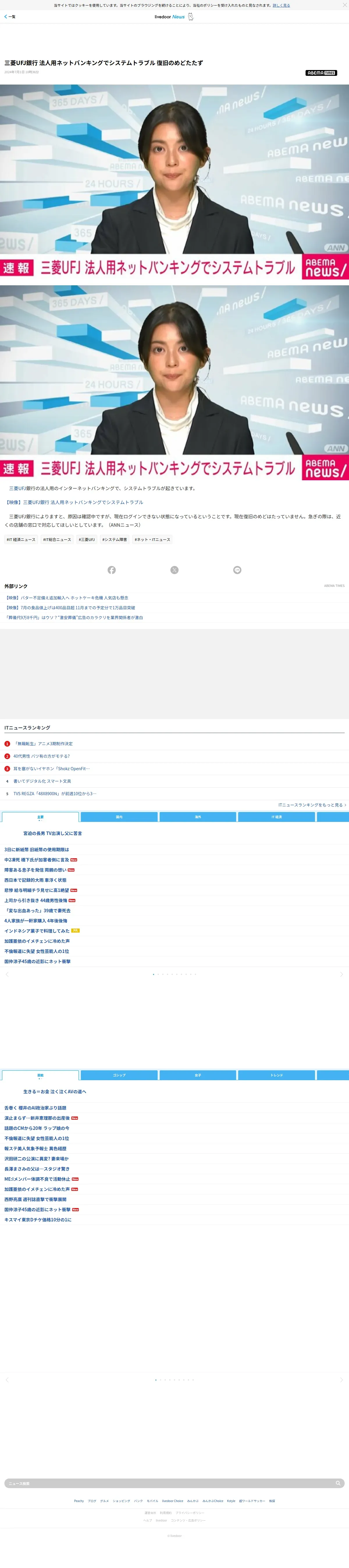Next slide arrow in 主要 carousel

pyautogui.click(x=341, y=974)
